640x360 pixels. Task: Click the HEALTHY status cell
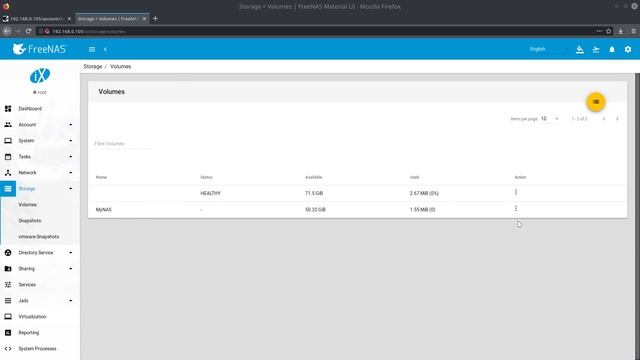pos(210,193)
